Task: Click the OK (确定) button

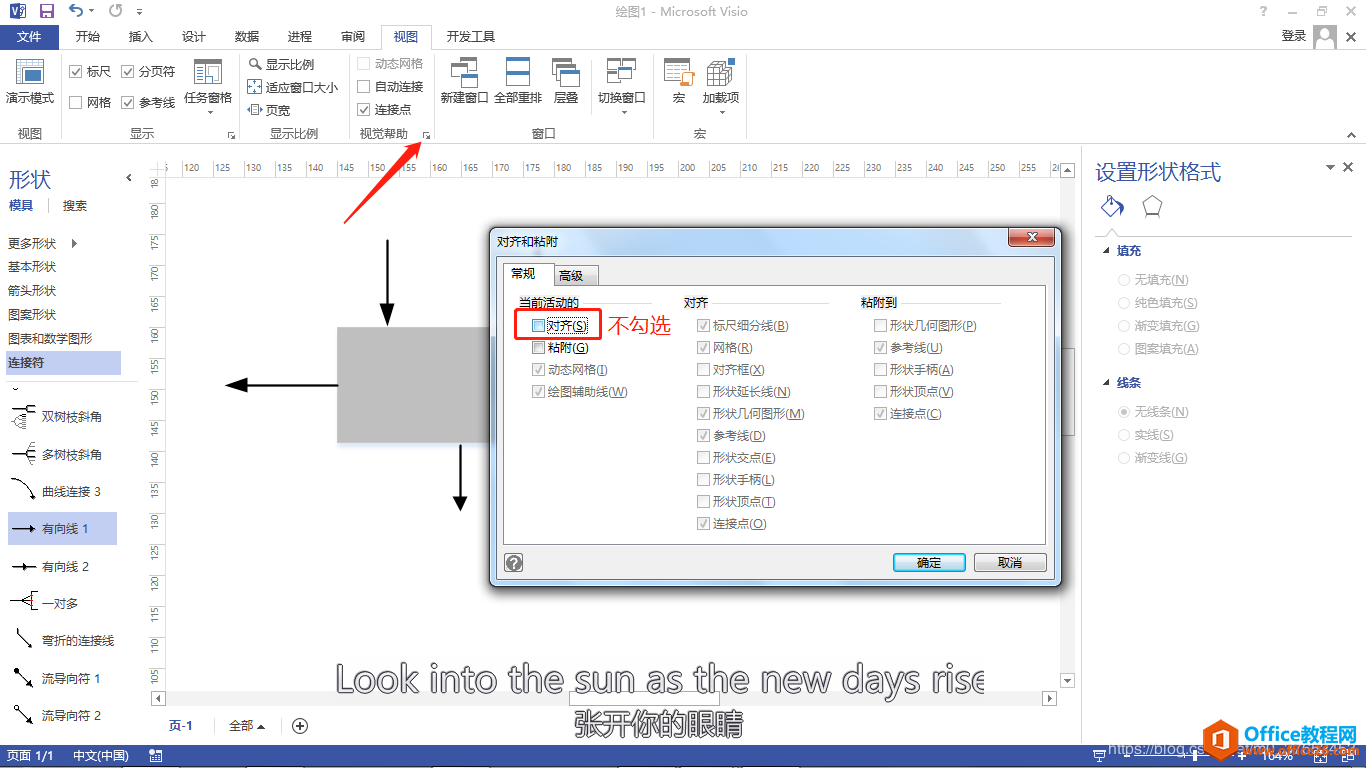Action: [929, 563]
